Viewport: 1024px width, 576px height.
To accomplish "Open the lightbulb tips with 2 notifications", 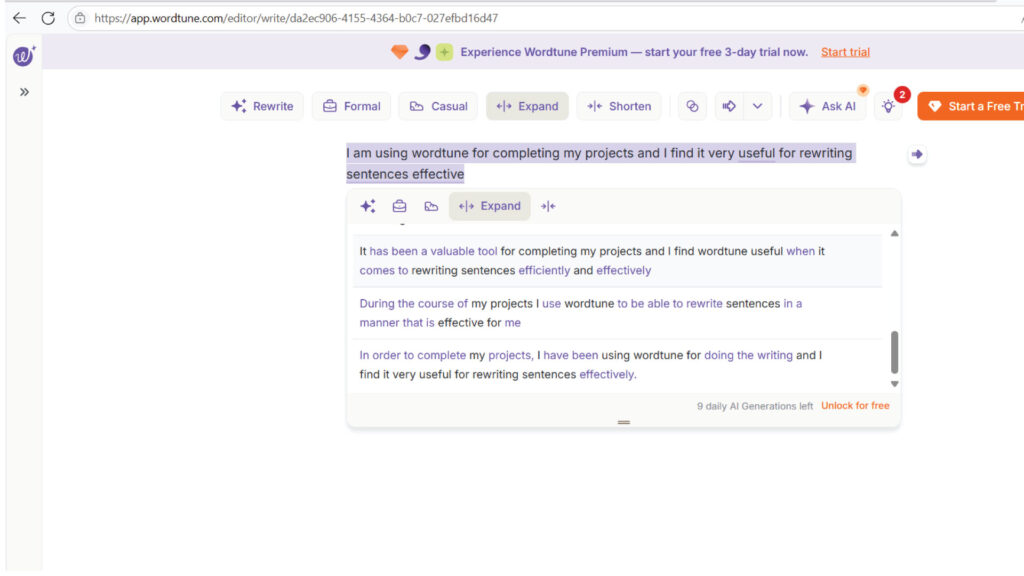I will pos(889,106).
